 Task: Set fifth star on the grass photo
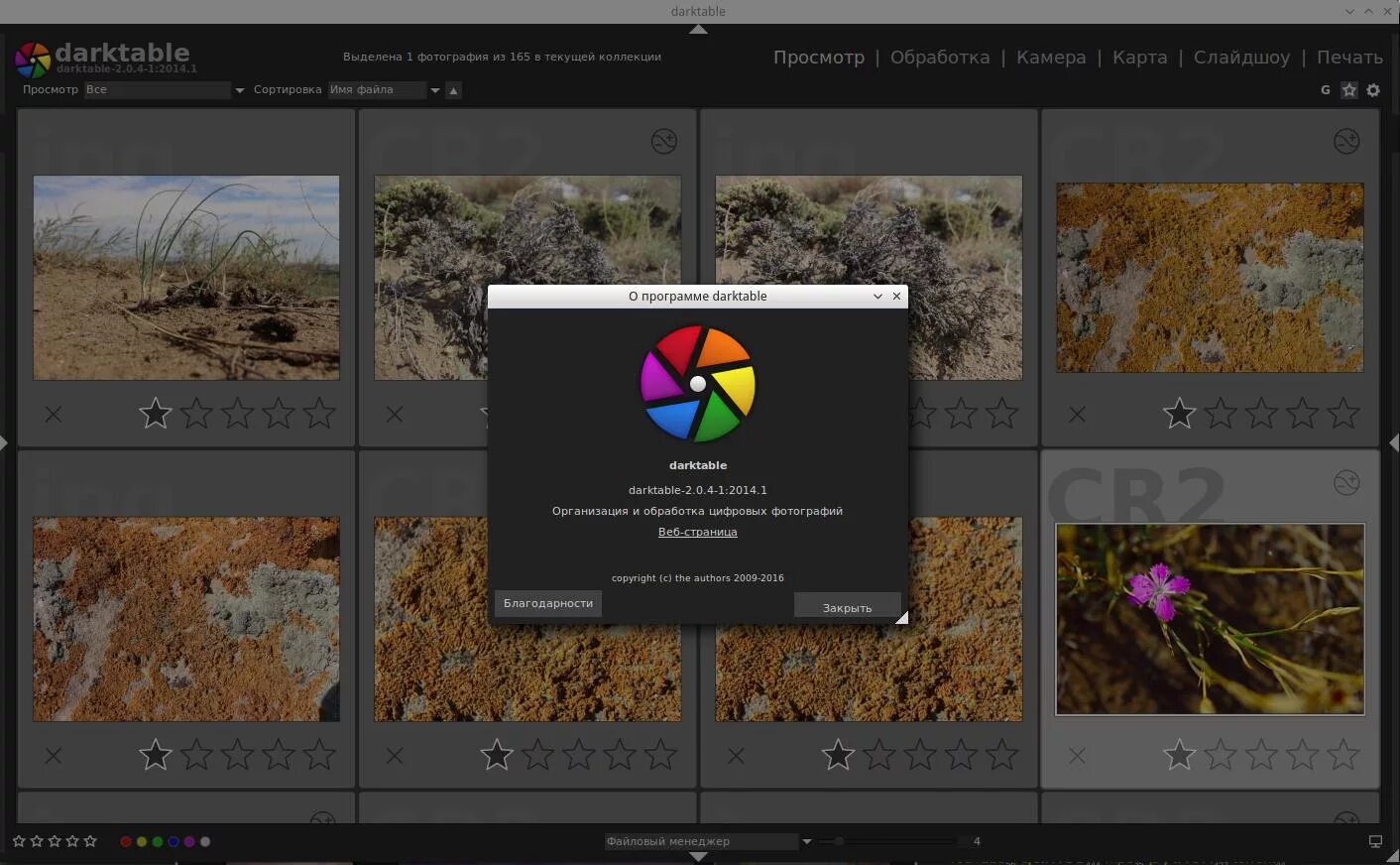[319, 413]
